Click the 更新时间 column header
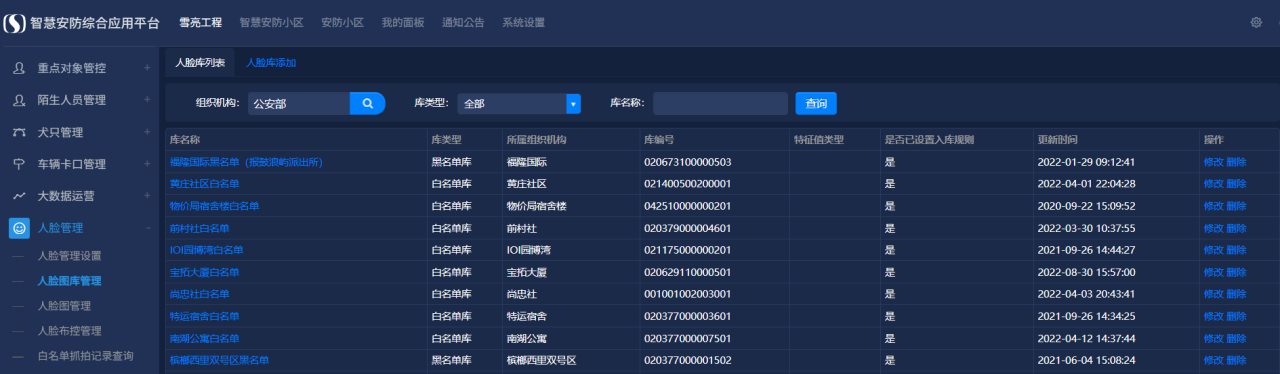 point(1058,139)
